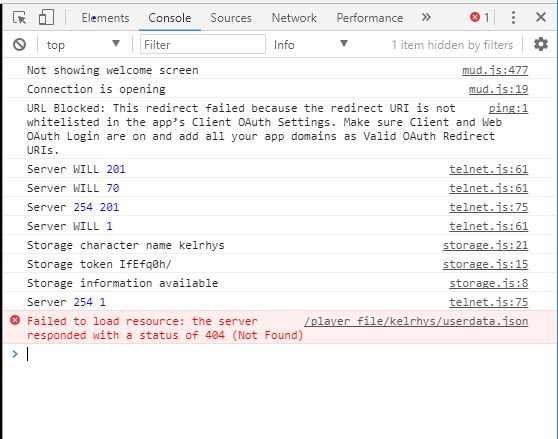Viewport: 558px width, 439px height.
Task: Open the storage.js:8 source link
Action: pos(489,283)
